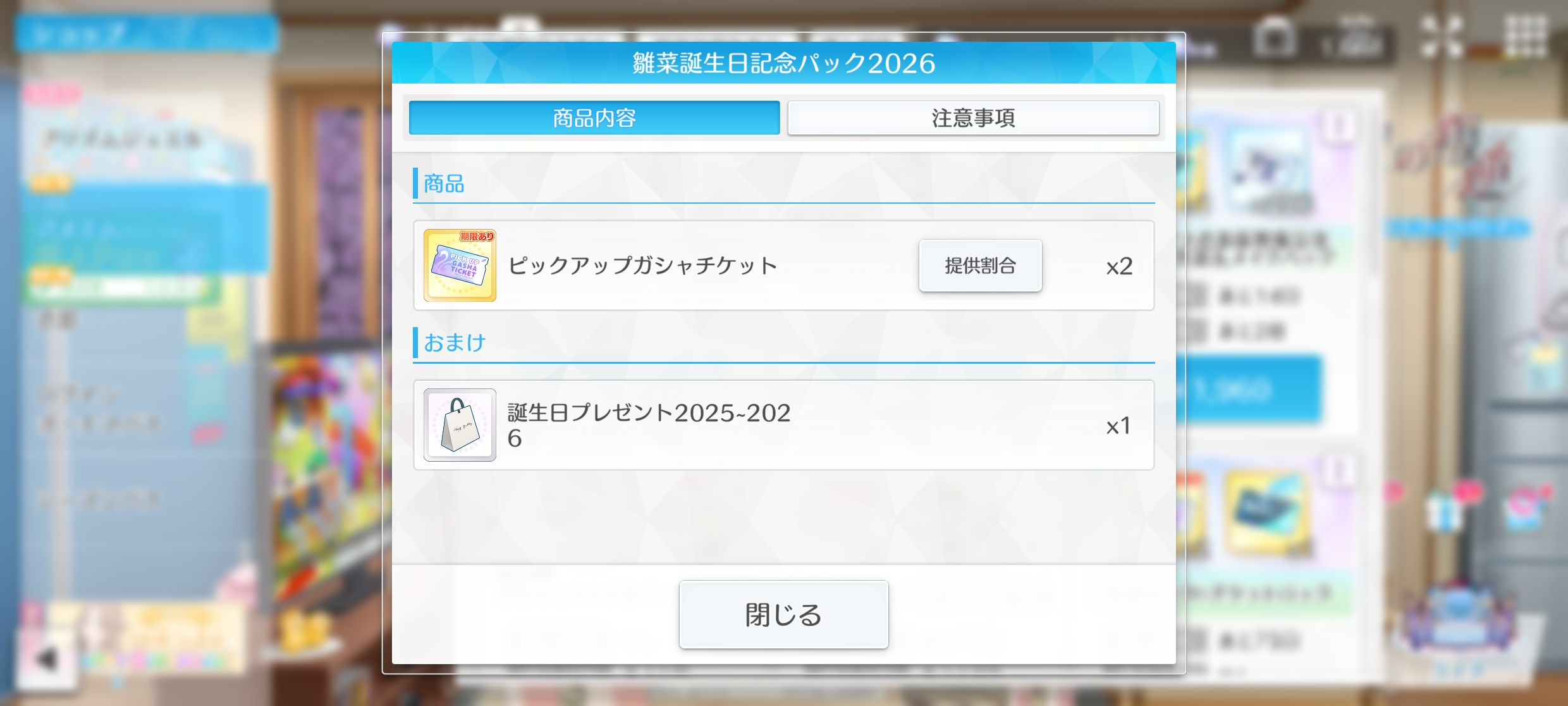Click the blurred gift box icon at right
This screenshot has width=1568, height=706.
1445,510
